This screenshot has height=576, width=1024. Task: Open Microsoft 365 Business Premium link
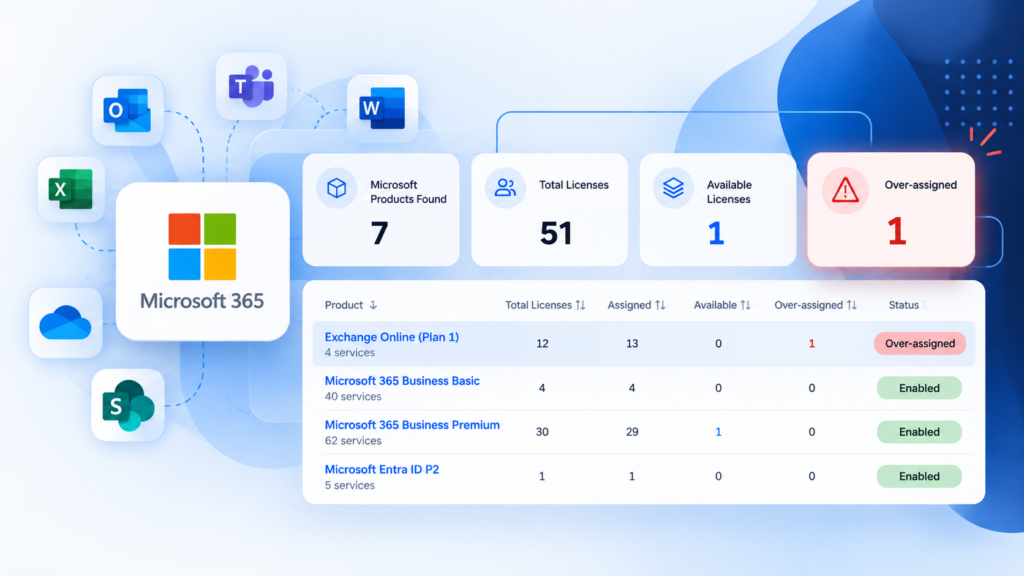click(412, 425)
